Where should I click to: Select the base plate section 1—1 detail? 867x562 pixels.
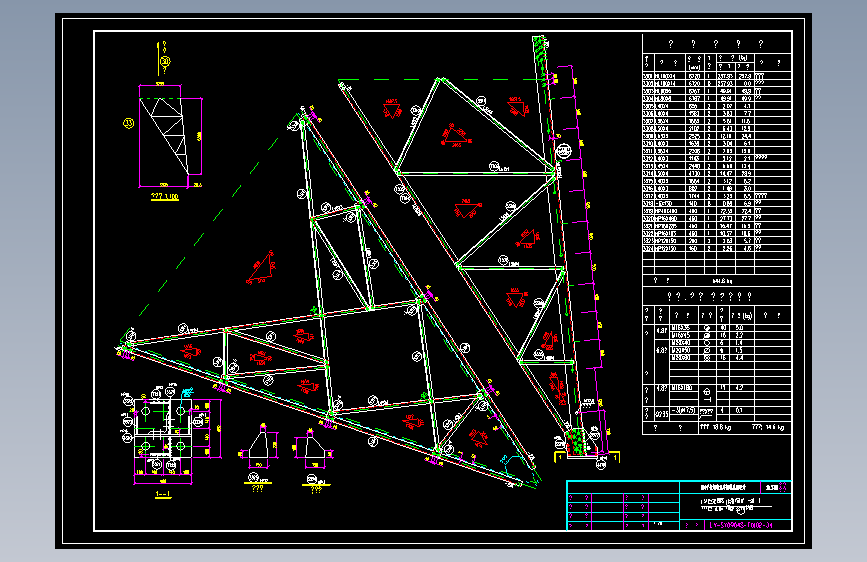click(171, 435)
